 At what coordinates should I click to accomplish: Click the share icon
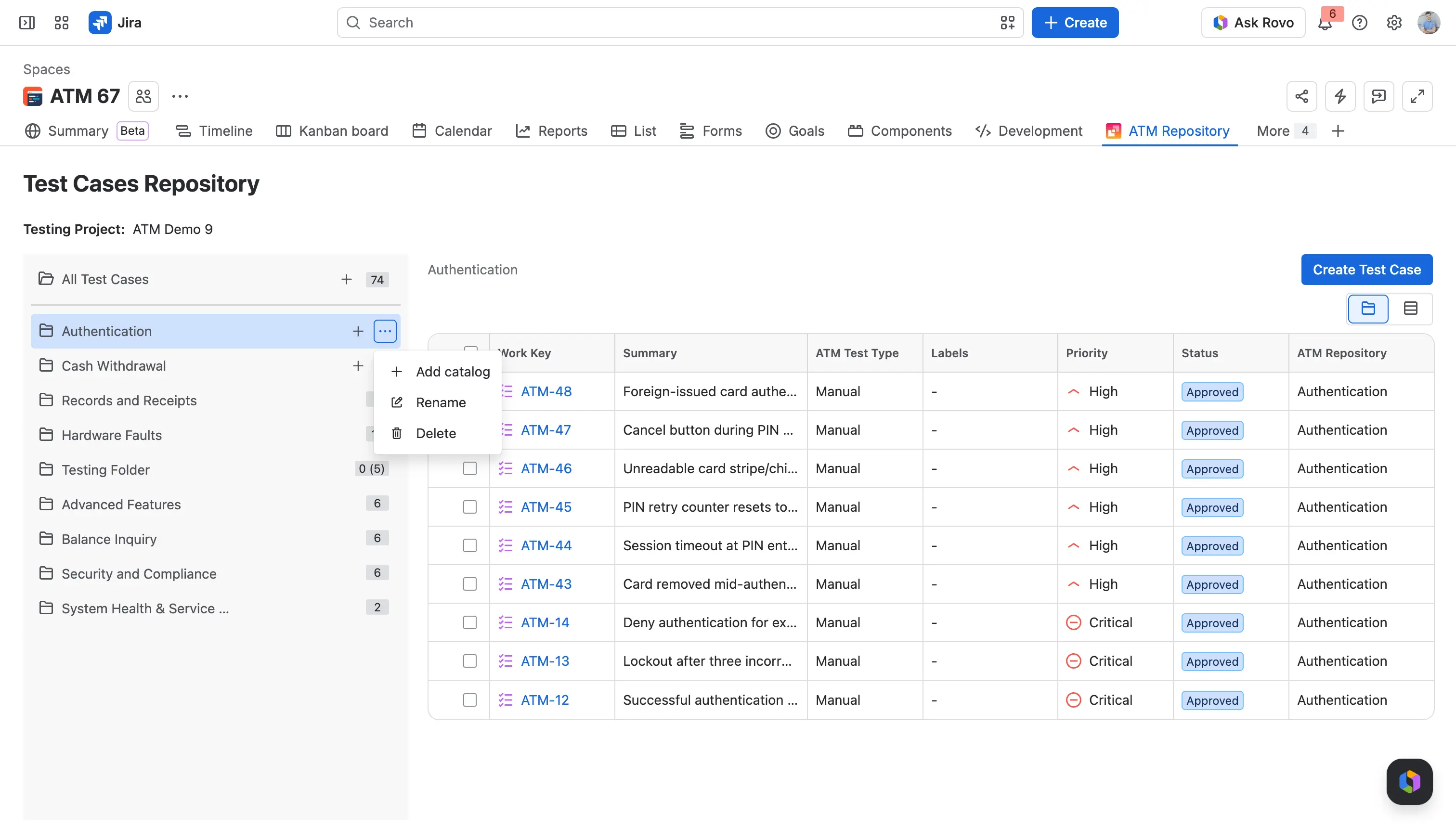1301,96
